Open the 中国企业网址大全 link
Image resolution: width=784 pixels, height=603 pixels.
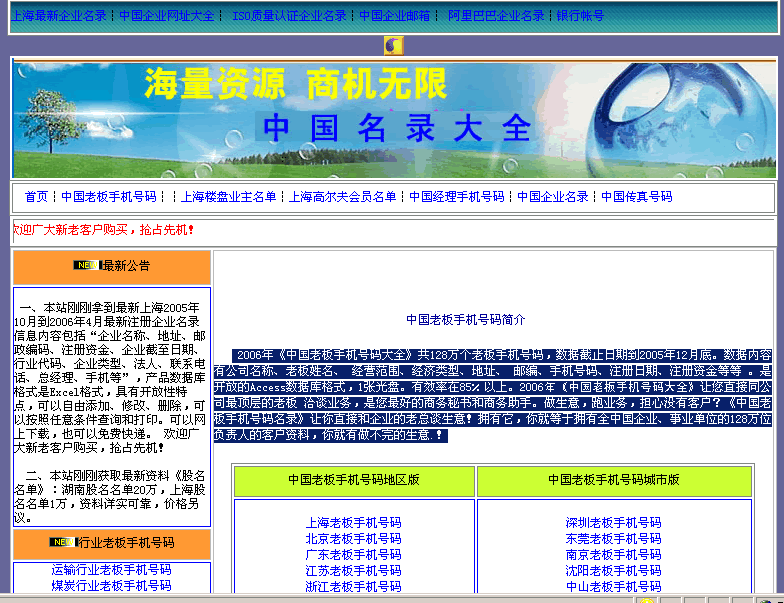pyautogui.click(x=166, y=16)
